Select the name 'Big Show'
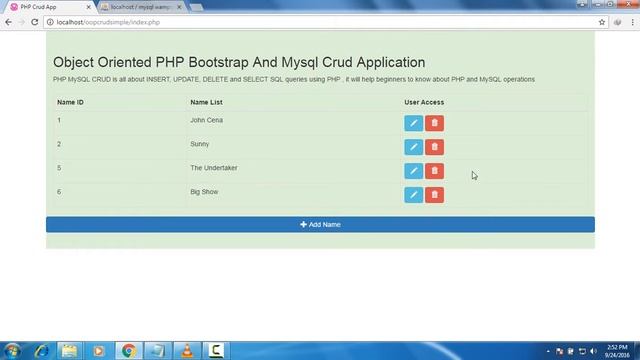The height and width of the screenshot is (360, 640). (204, 192)
